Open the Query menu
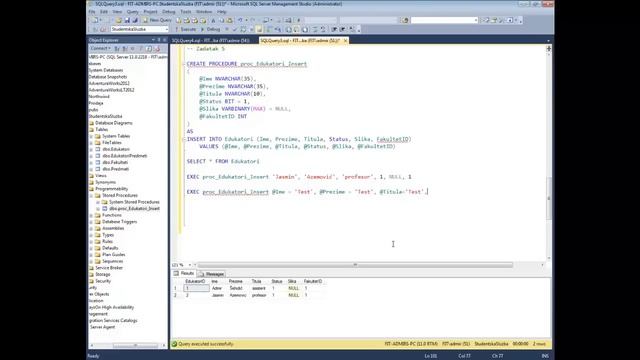640x360 pixels. [x=132, y=12]
